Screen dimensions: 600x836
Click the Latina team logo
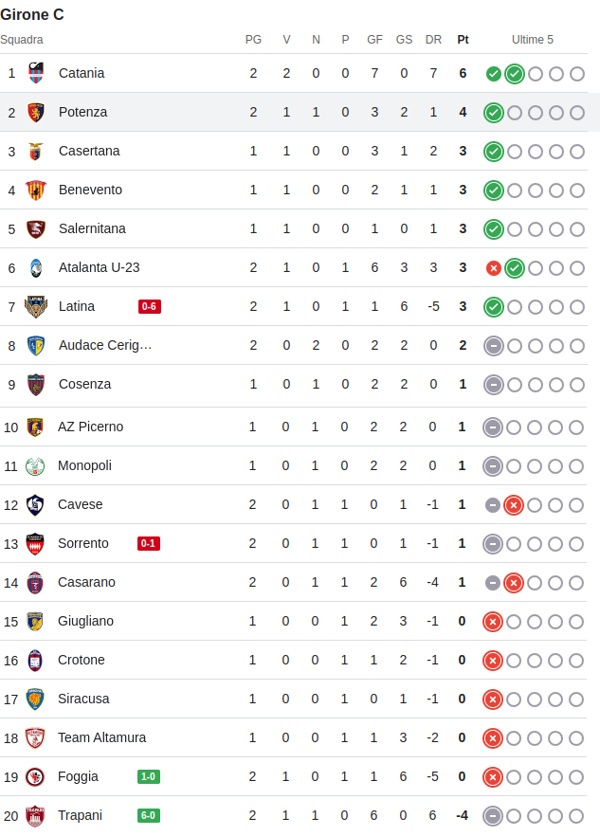point(35,306)
